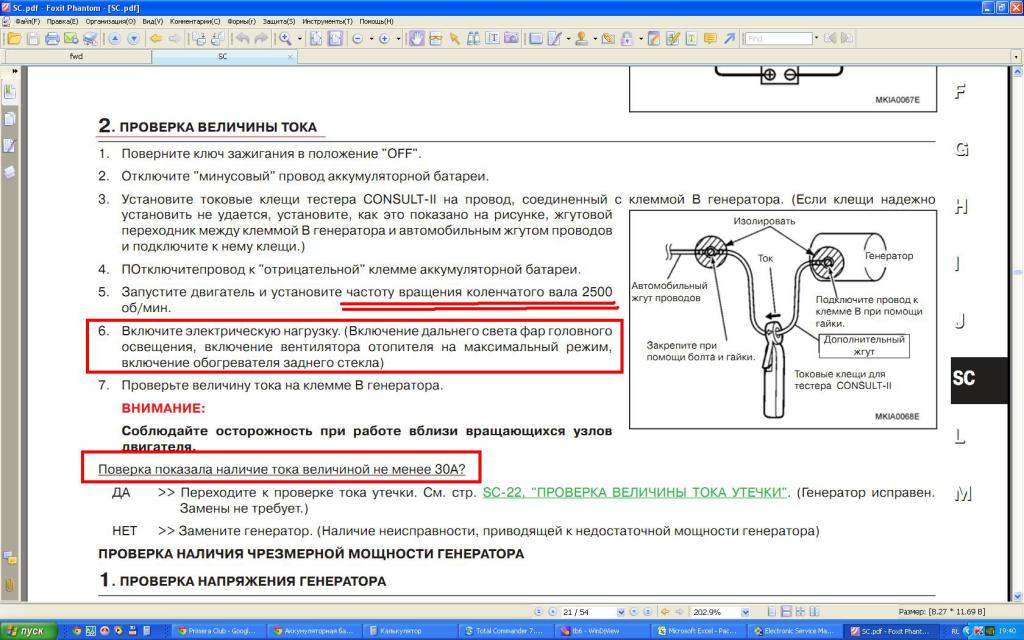Click the stamp tool icon
Viewport: 1024px width, 640px height.
(581, 39)
